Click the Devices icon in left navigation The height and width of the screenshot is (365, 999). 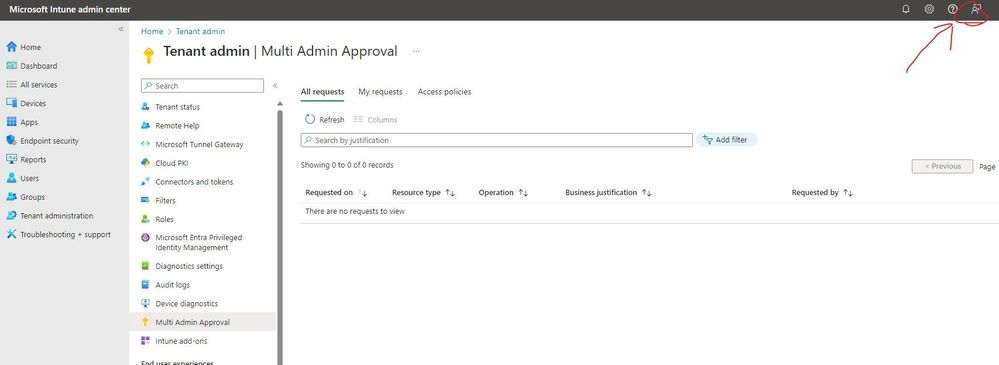click(11, 103)
